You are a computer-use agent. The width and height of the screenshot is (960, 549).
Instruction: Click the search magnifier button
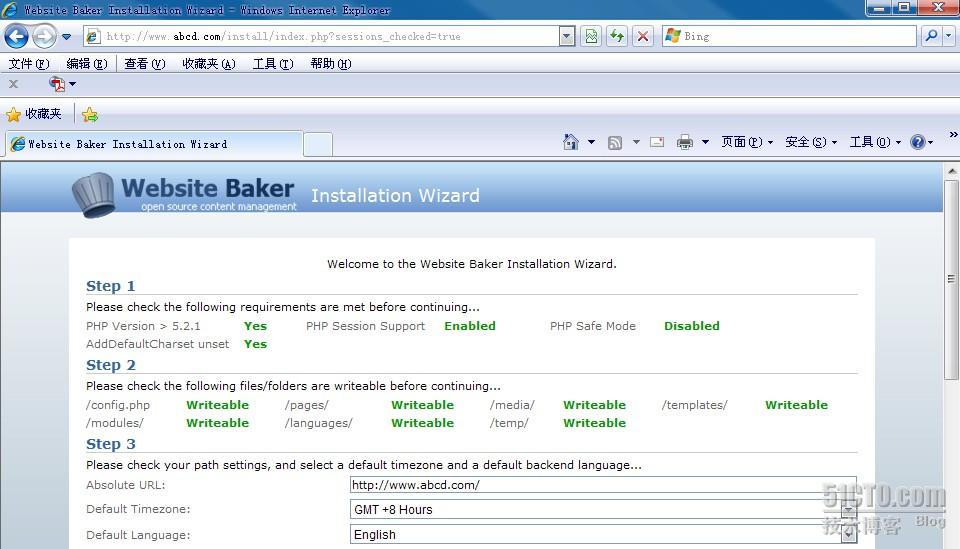[x=931, y=36]
